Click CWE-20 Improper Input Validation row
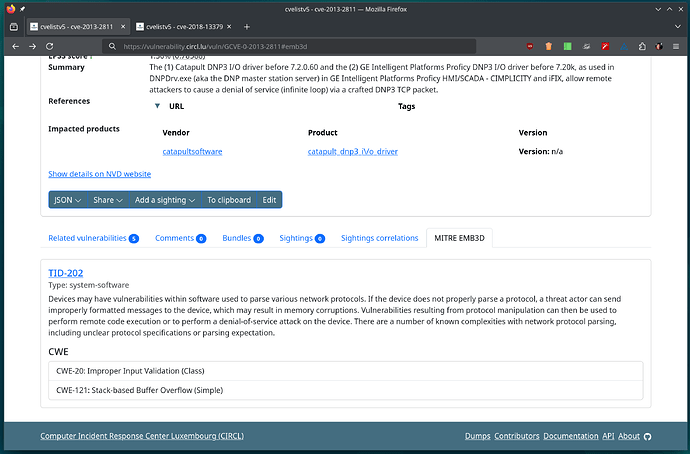This screenshot has height=454, width=690. 346,371
